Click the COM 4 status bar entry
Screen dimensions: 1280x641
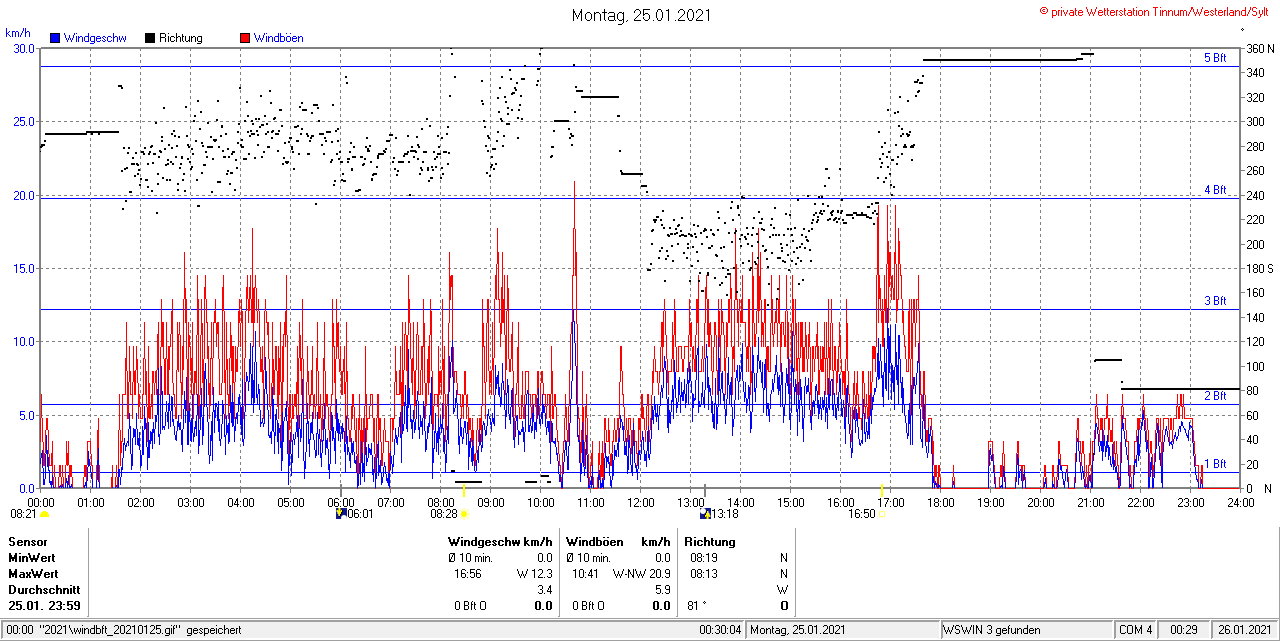click(1136, 631)
